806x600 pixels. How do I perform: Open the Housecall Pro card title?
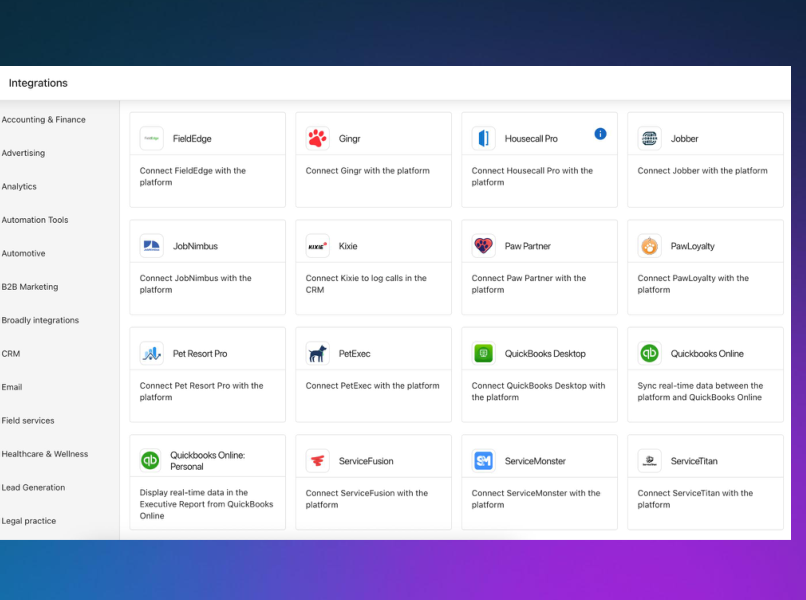tap(531, 139)
